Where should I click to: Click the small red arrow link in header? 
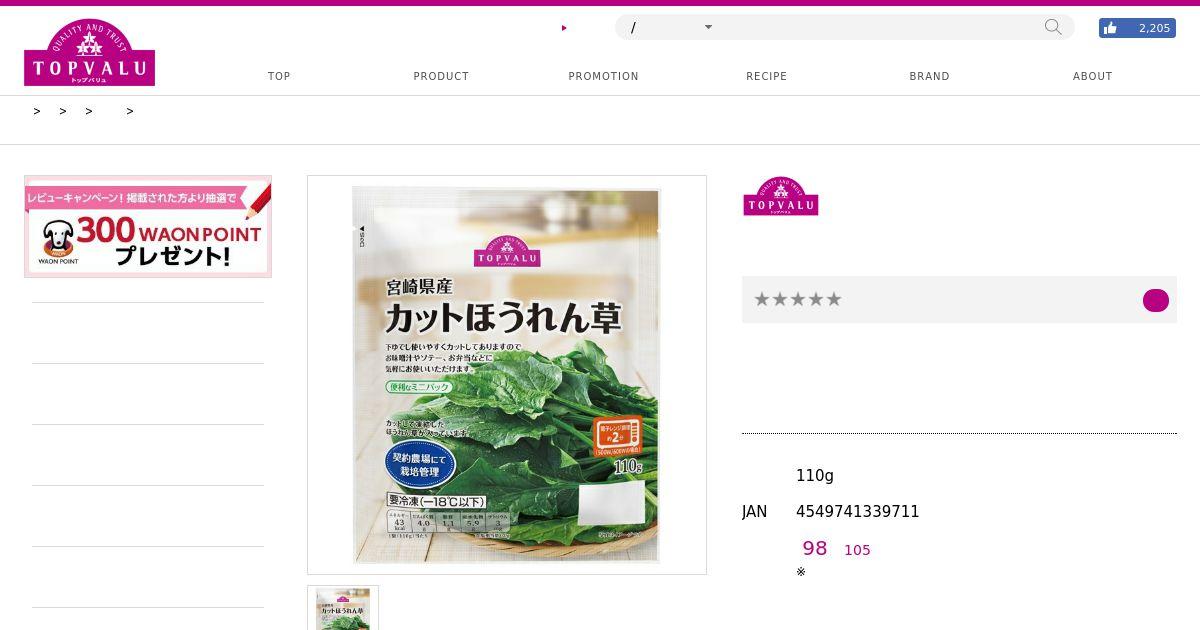[564, 28]
